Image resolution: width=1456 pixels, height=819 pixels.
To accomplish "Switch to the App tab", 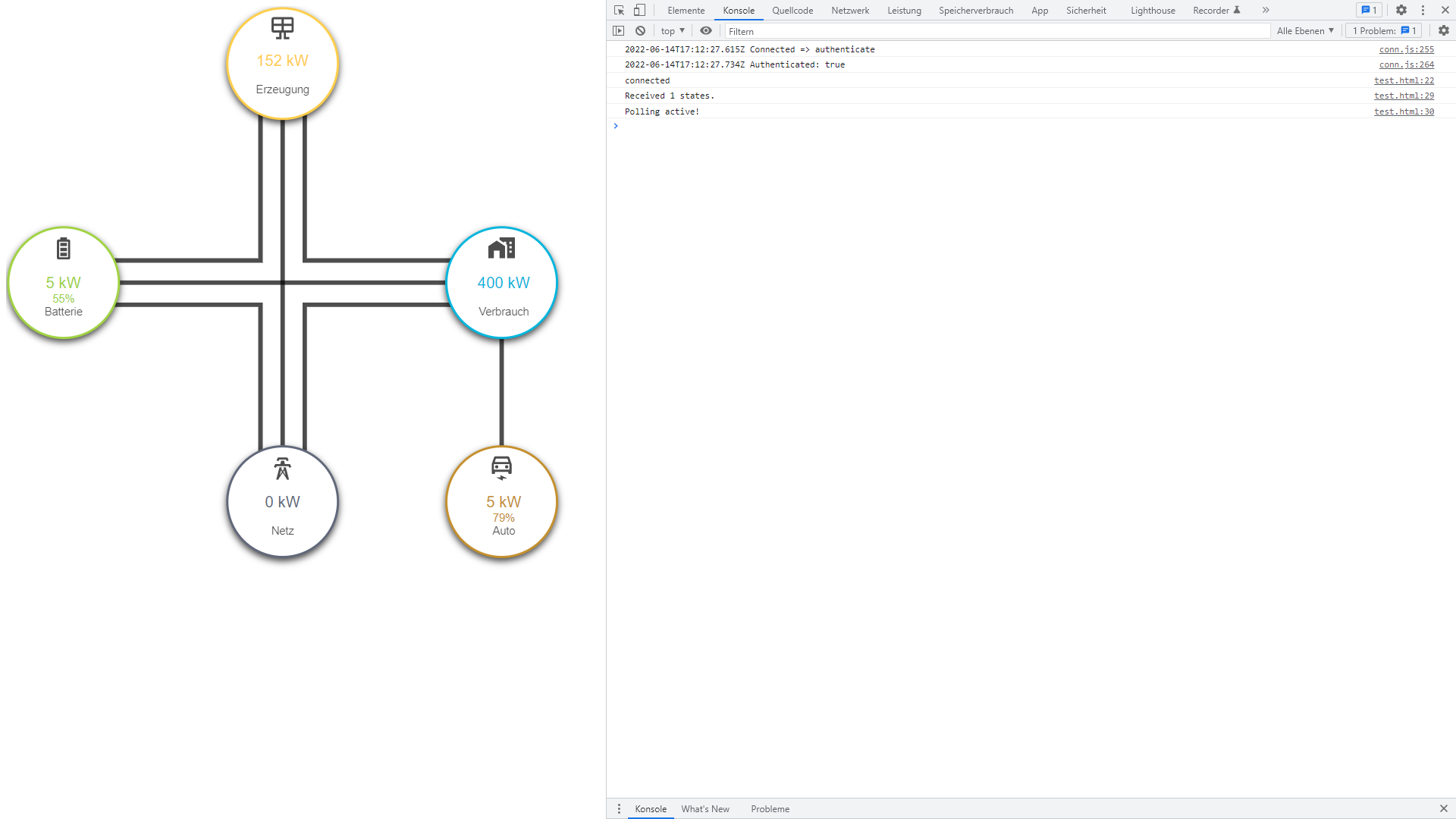I will click(1040, 11).
